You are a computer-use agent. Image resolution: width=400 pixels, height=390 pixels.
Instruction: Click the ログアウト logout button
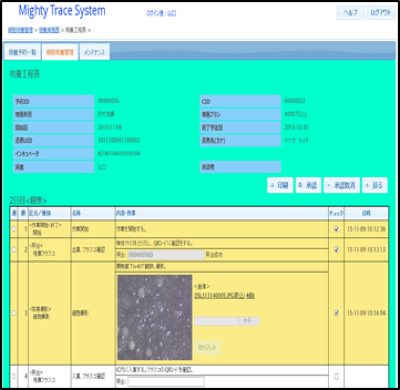[381, 13]
